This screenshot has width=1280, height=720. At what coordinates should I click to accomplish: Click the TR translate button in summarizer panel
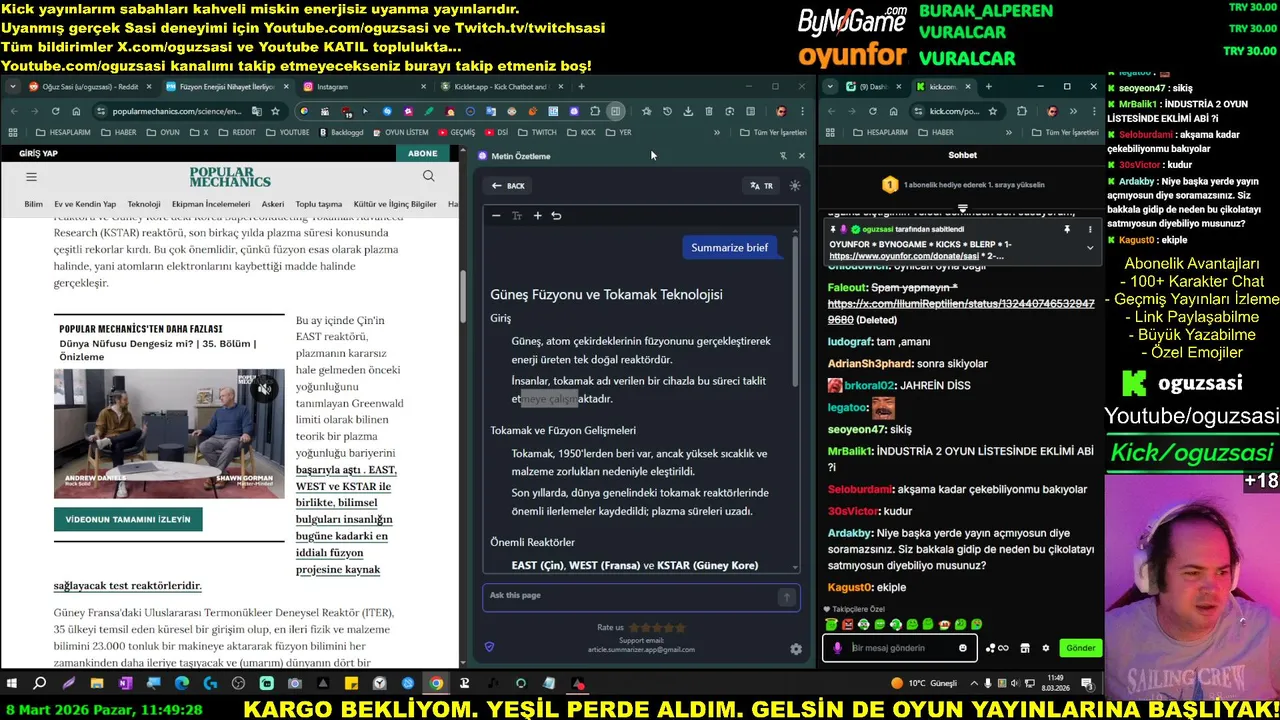click(762, 185)
